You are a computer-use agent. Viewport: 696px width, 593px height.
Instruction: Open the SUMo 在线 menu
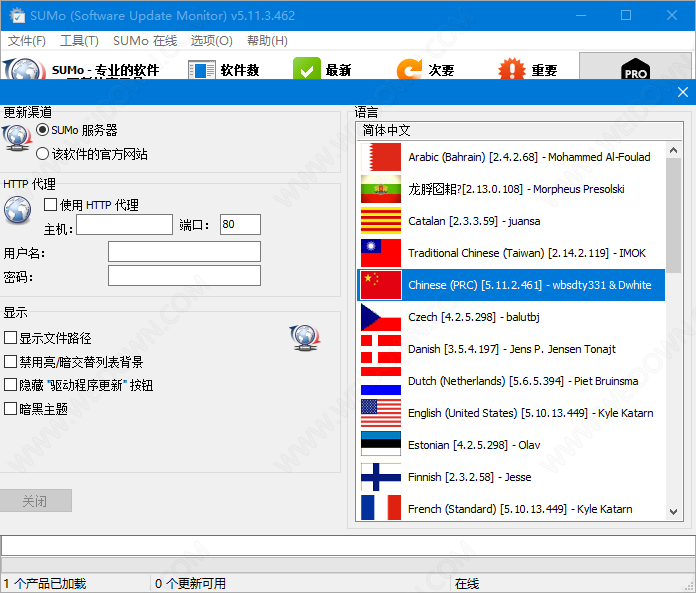[x=145, y=41]
